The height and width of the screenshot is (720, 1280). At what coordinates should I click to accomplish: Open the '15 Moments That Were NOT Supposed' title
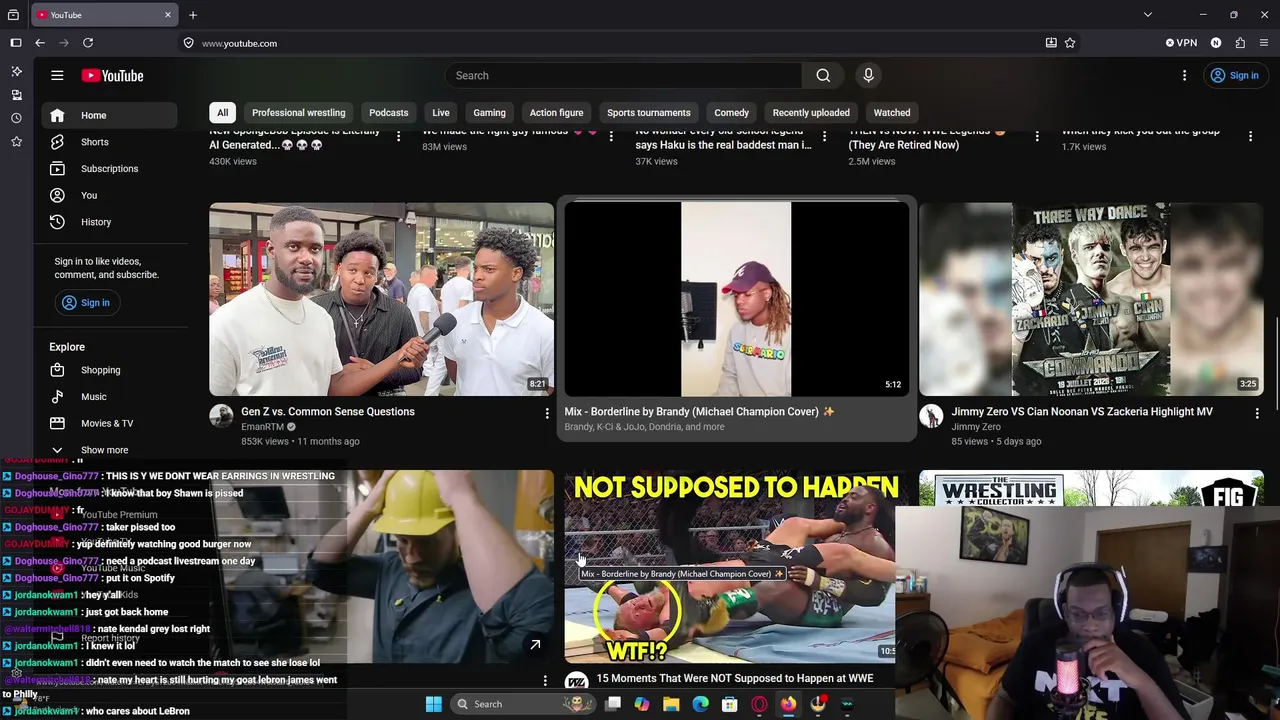click(x=735, y=678)
